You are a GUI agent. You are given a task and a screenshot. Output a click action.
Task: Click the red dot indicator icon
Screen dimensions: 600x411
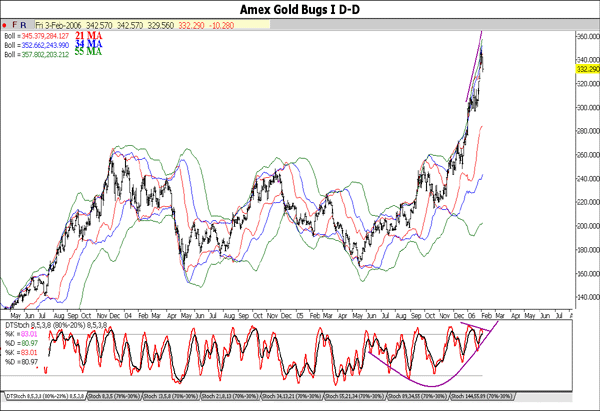click(x=4, y=26)
